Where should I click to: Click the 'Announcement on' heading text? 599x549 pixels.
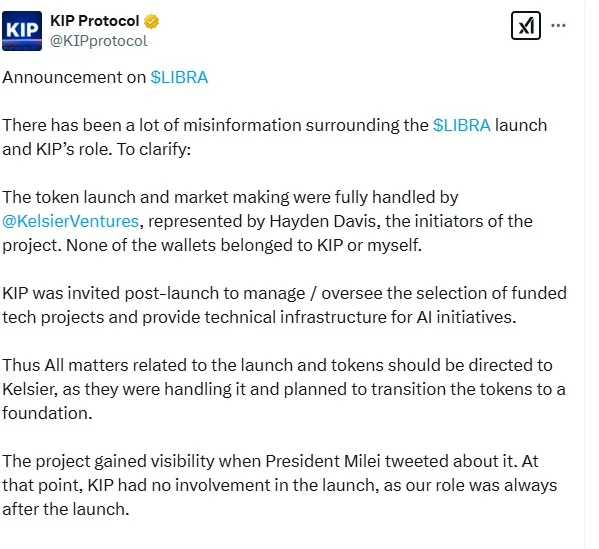[x=74, y=78]
